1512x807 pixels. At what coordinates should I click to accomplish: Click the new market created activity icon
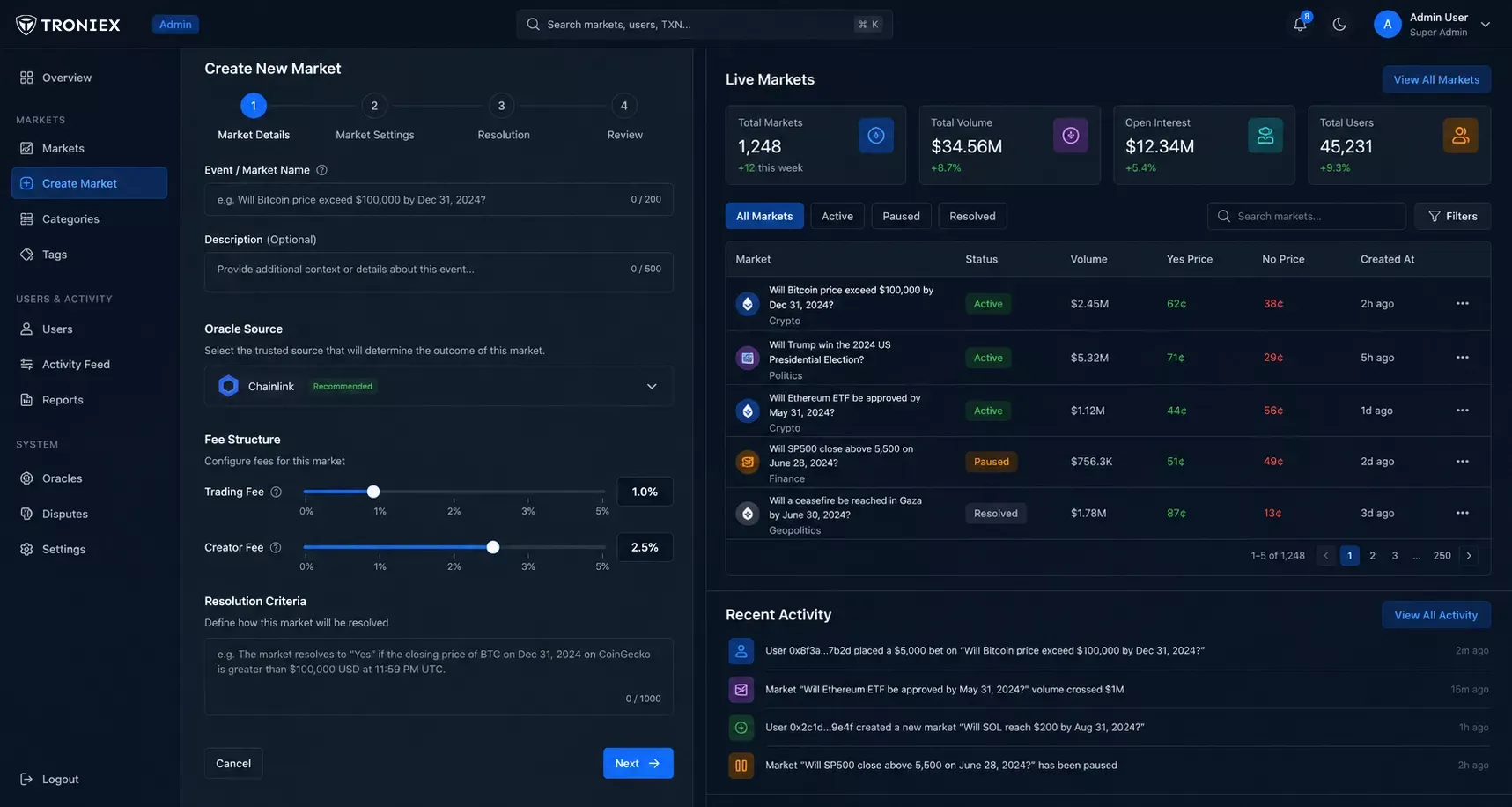[741, 728]
